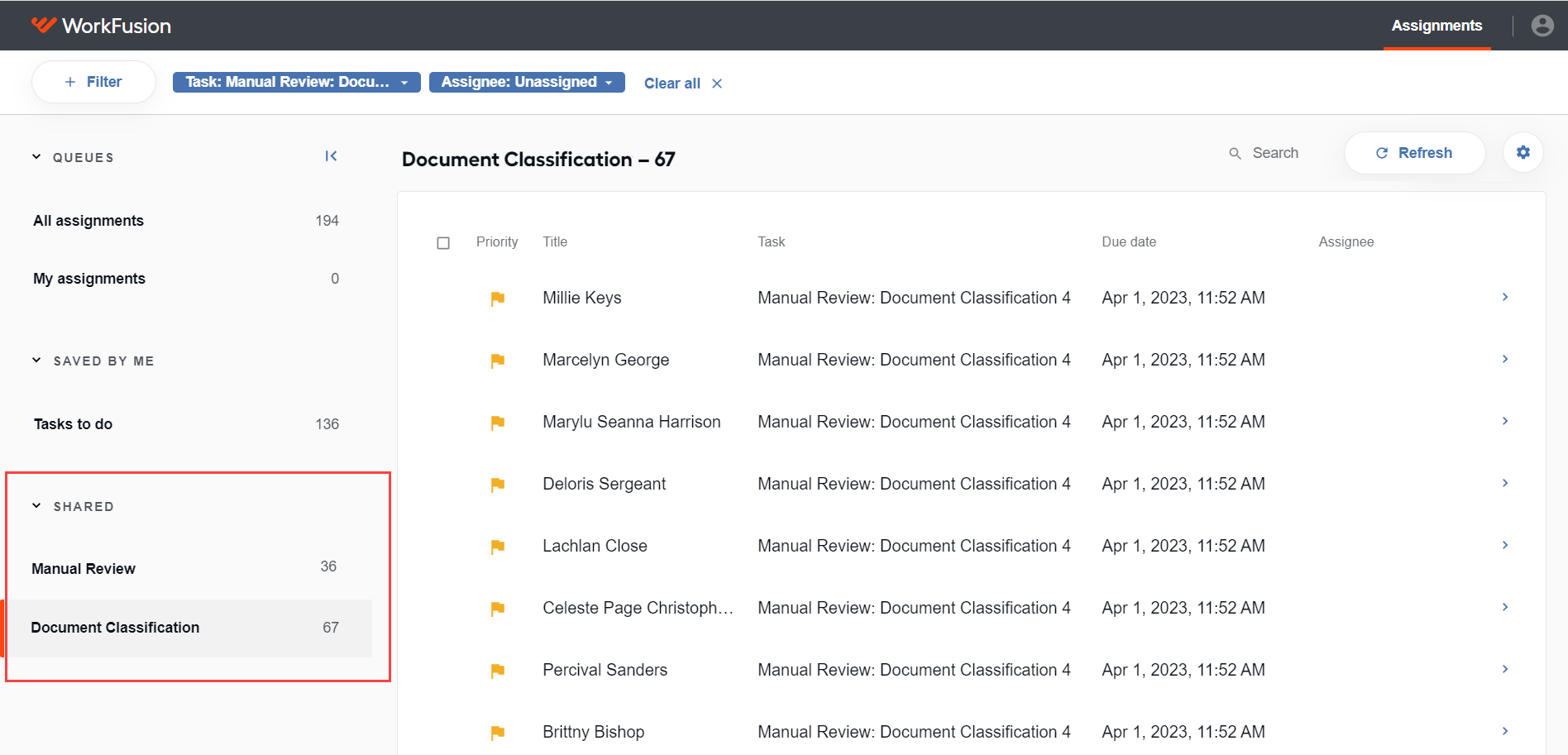Image resolution: width=1568 pixels, height=755 pixels.
Task: Open the Lachlan Close assignment title
Action: click(x=595, y=546)
